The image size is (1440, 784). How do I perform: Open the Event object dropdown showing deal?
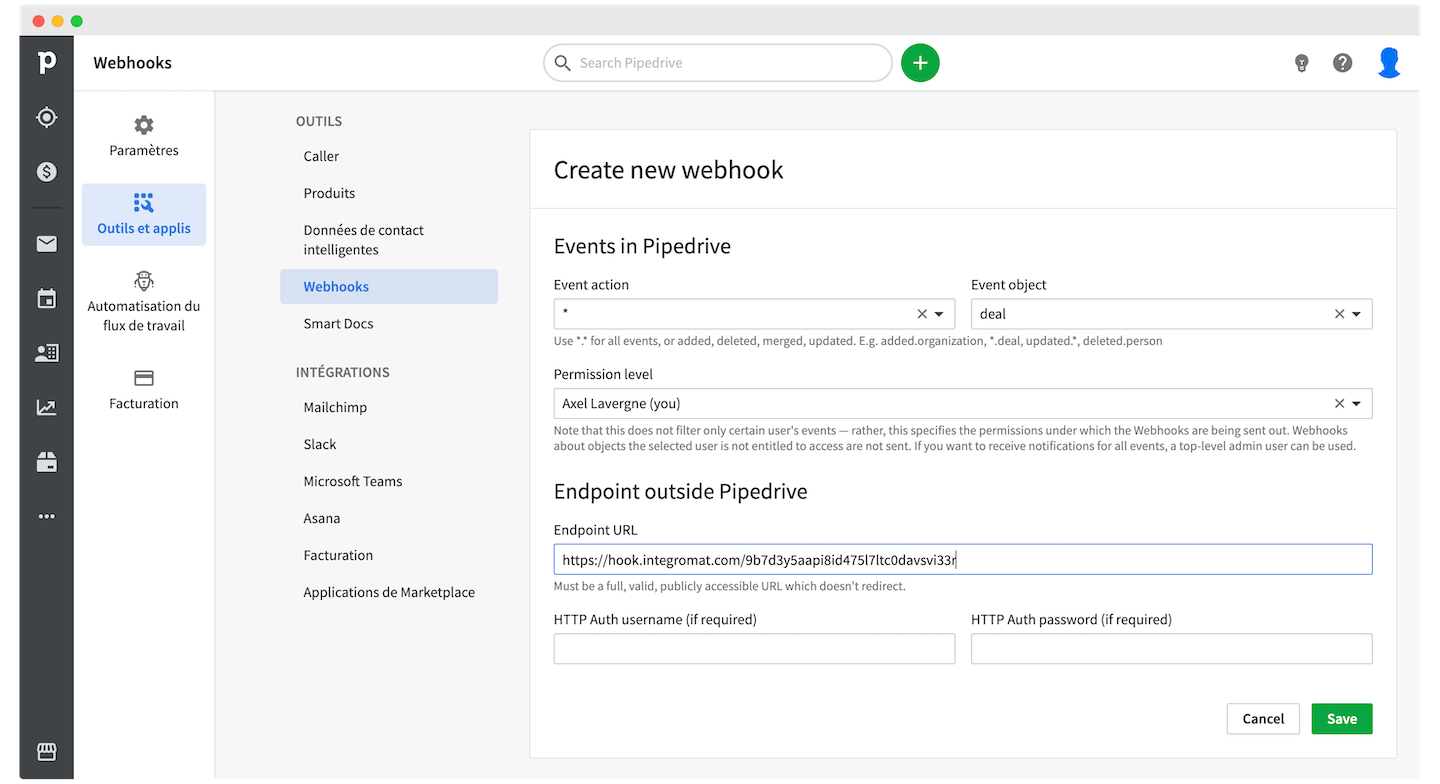[1355, 313]
